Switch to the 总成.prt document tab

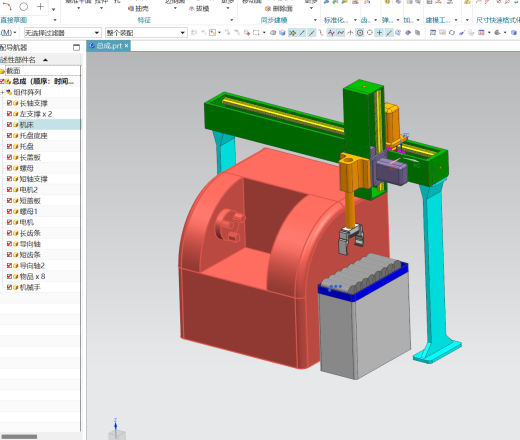pos(109,46)
